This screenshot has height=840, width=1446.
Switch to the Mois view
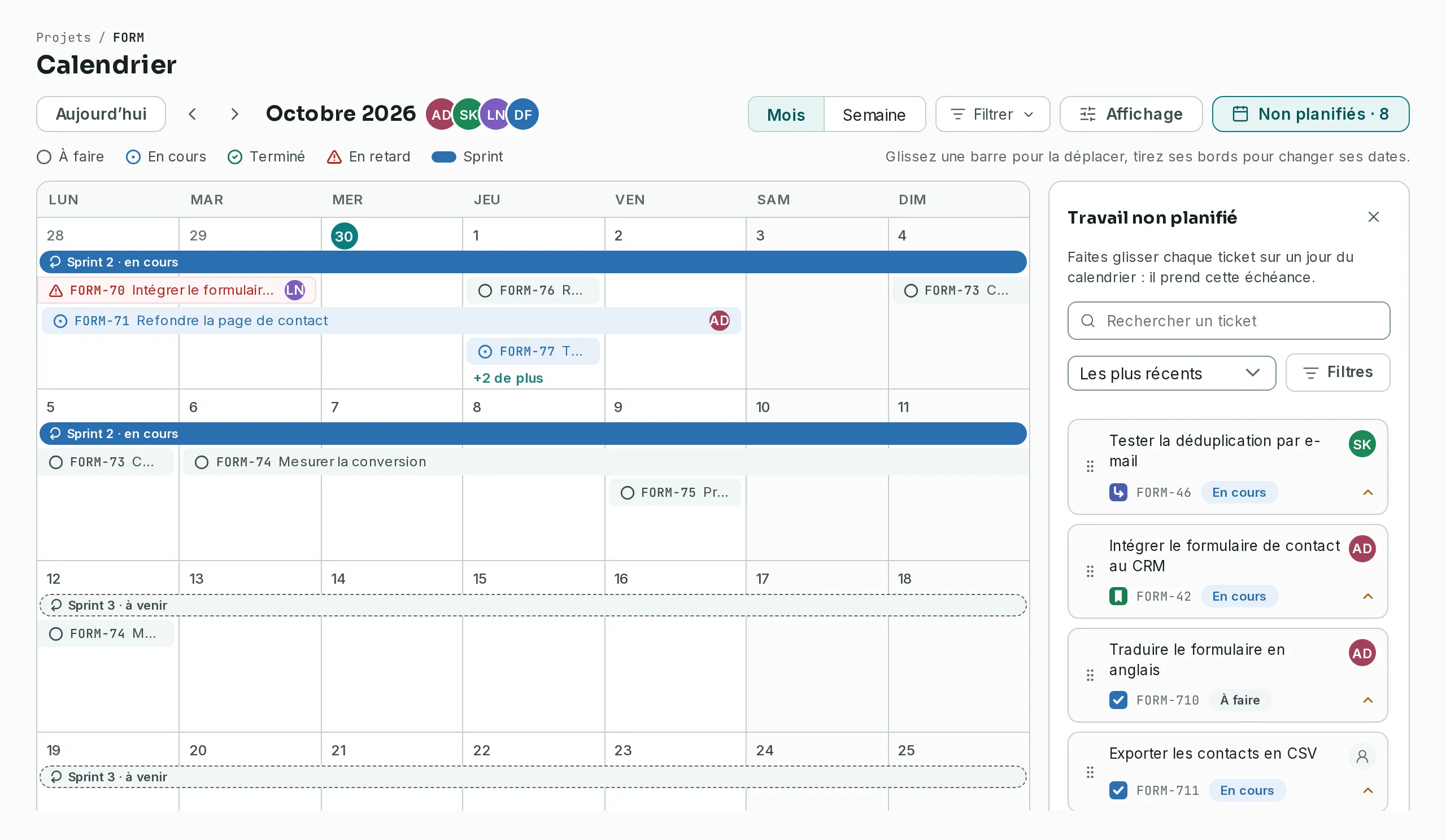click(x=786, y=115)
